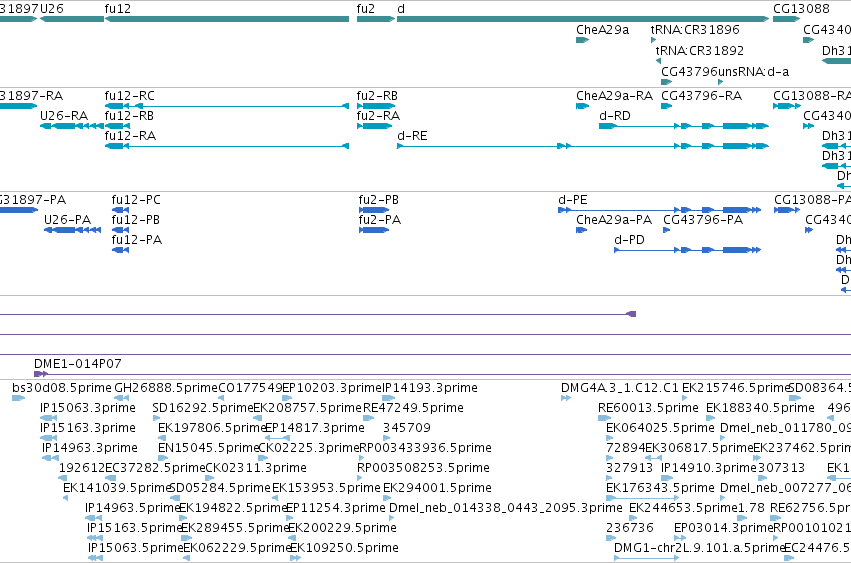Click CheA29a-PA protein label
This screenshot has height=563, width=851.
(x=614, y=220)
